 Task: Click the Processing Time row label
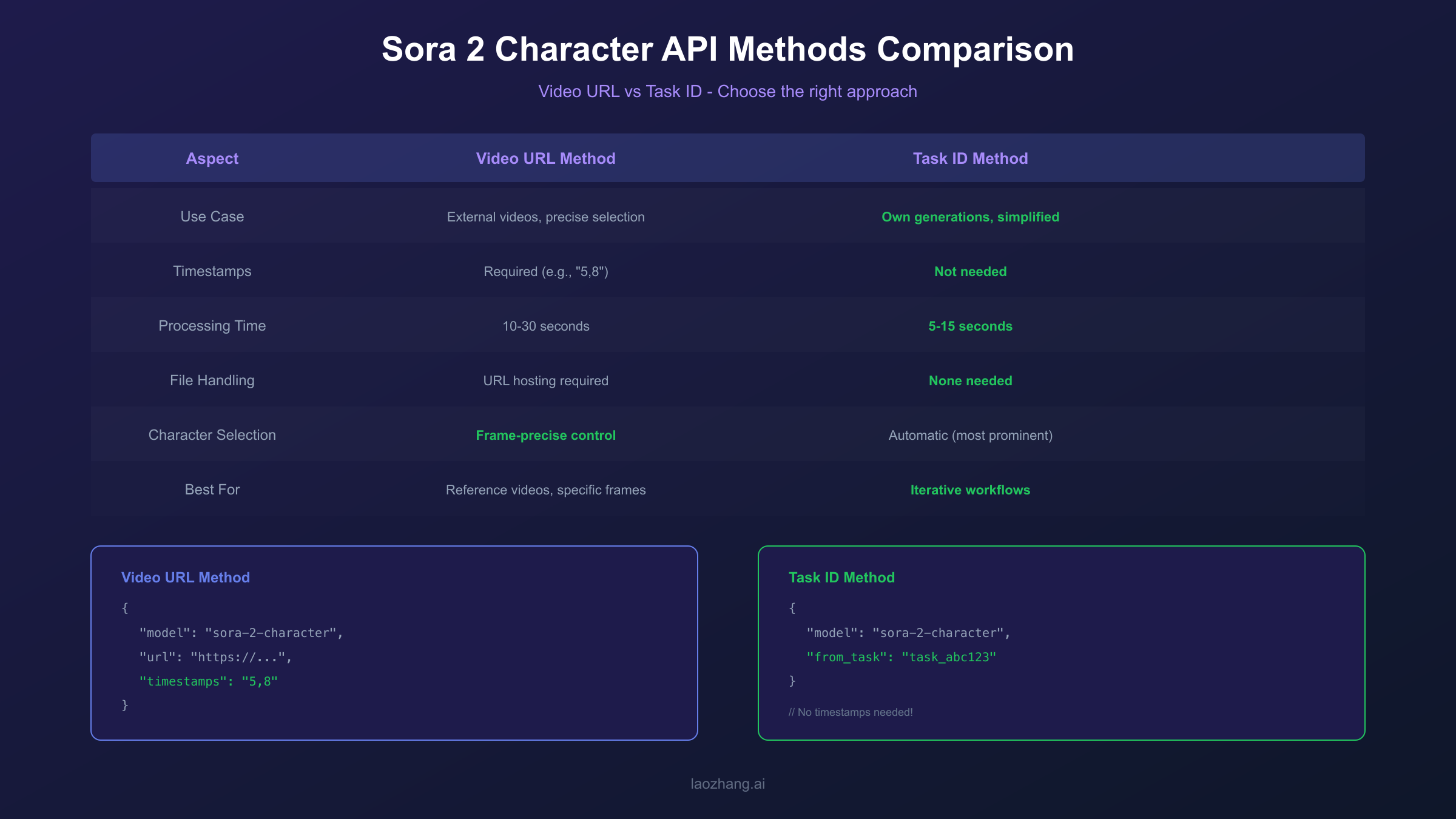[212, 326]
